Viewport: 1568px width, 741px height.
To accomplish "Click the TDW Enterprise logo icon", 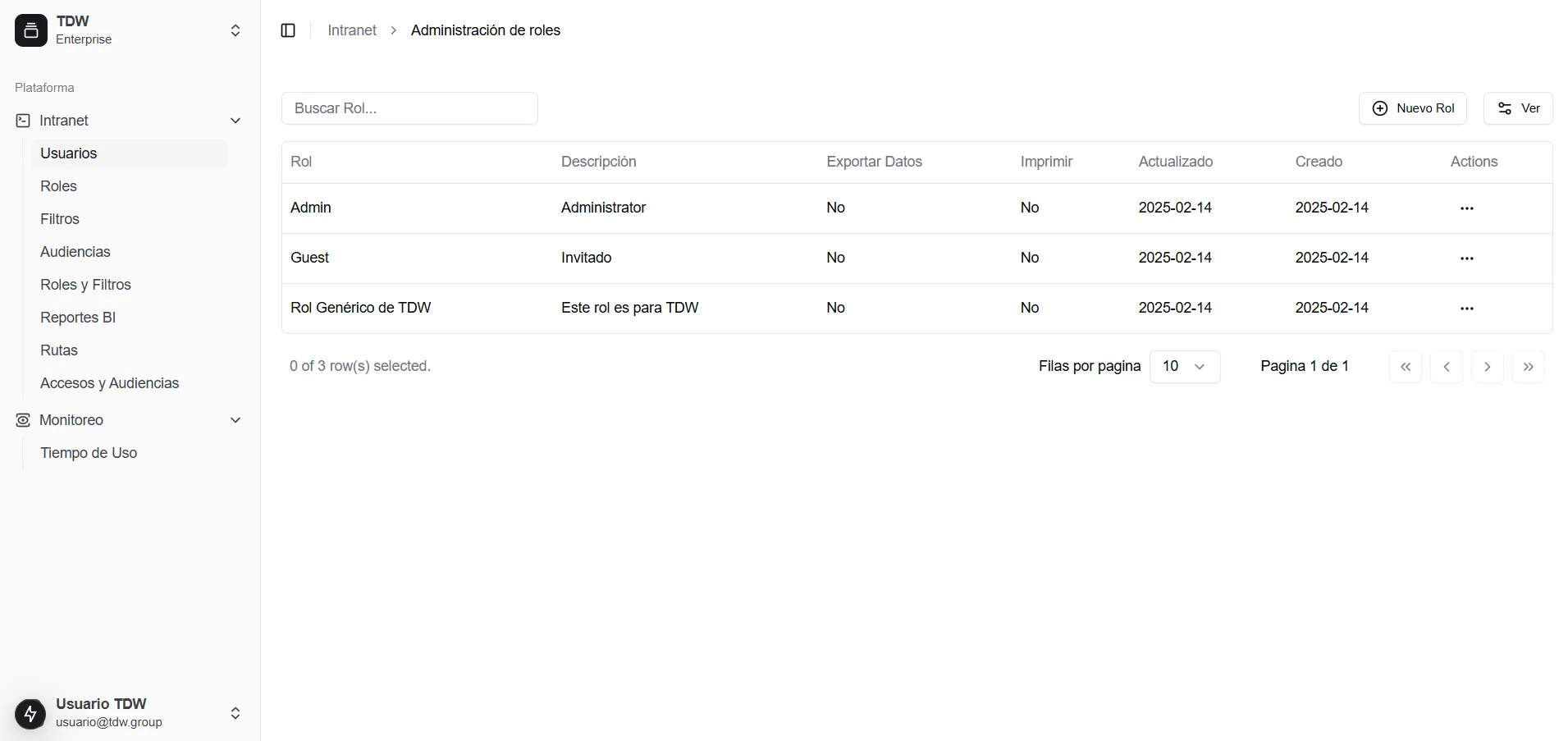I will click(x=31, y=30).
